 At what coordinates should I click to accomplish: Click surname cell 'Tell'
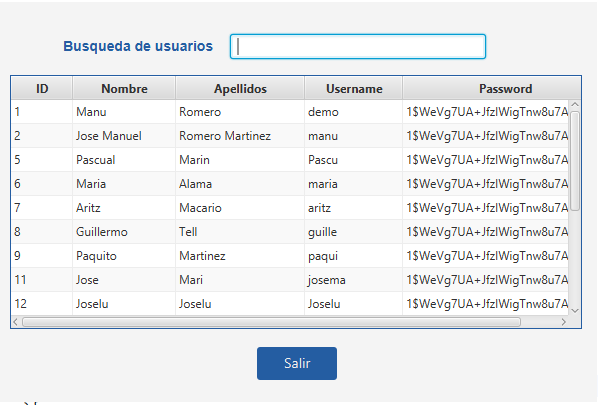(x=240, y=232)
